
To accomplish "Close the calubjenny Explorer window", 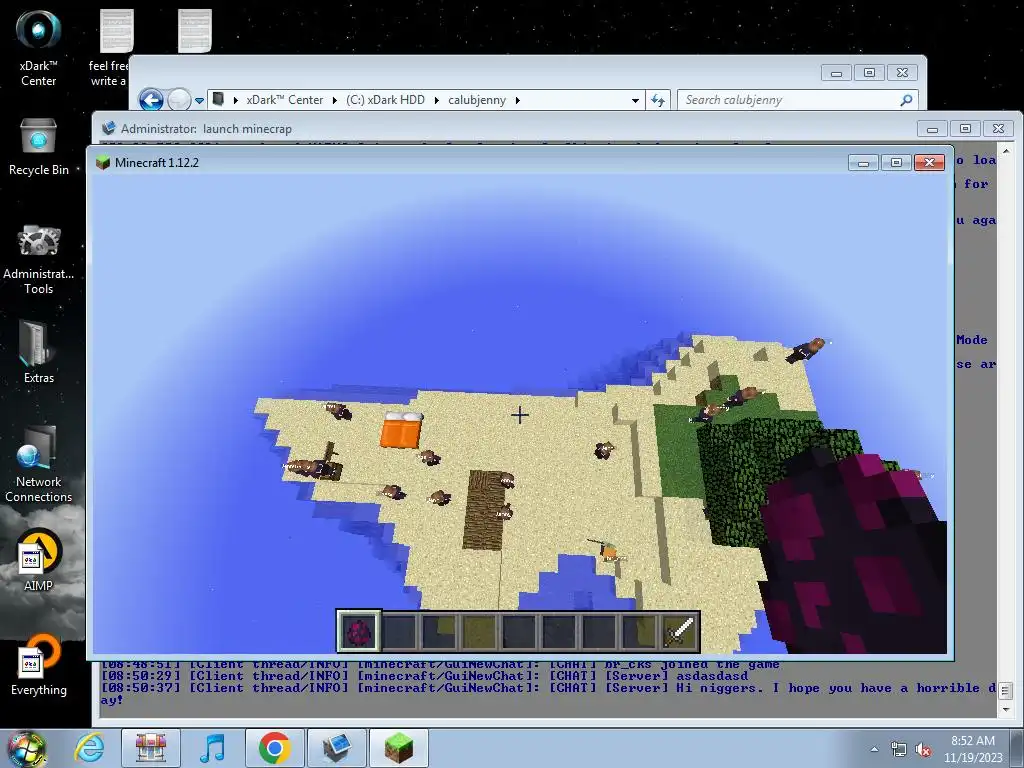I will tap(902, 72).
